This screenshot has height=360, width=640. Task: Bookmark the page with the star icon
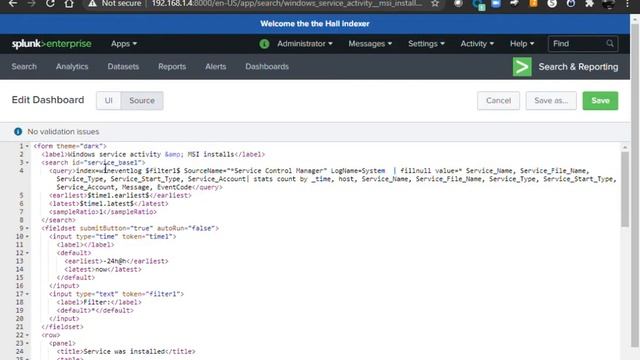435,4
